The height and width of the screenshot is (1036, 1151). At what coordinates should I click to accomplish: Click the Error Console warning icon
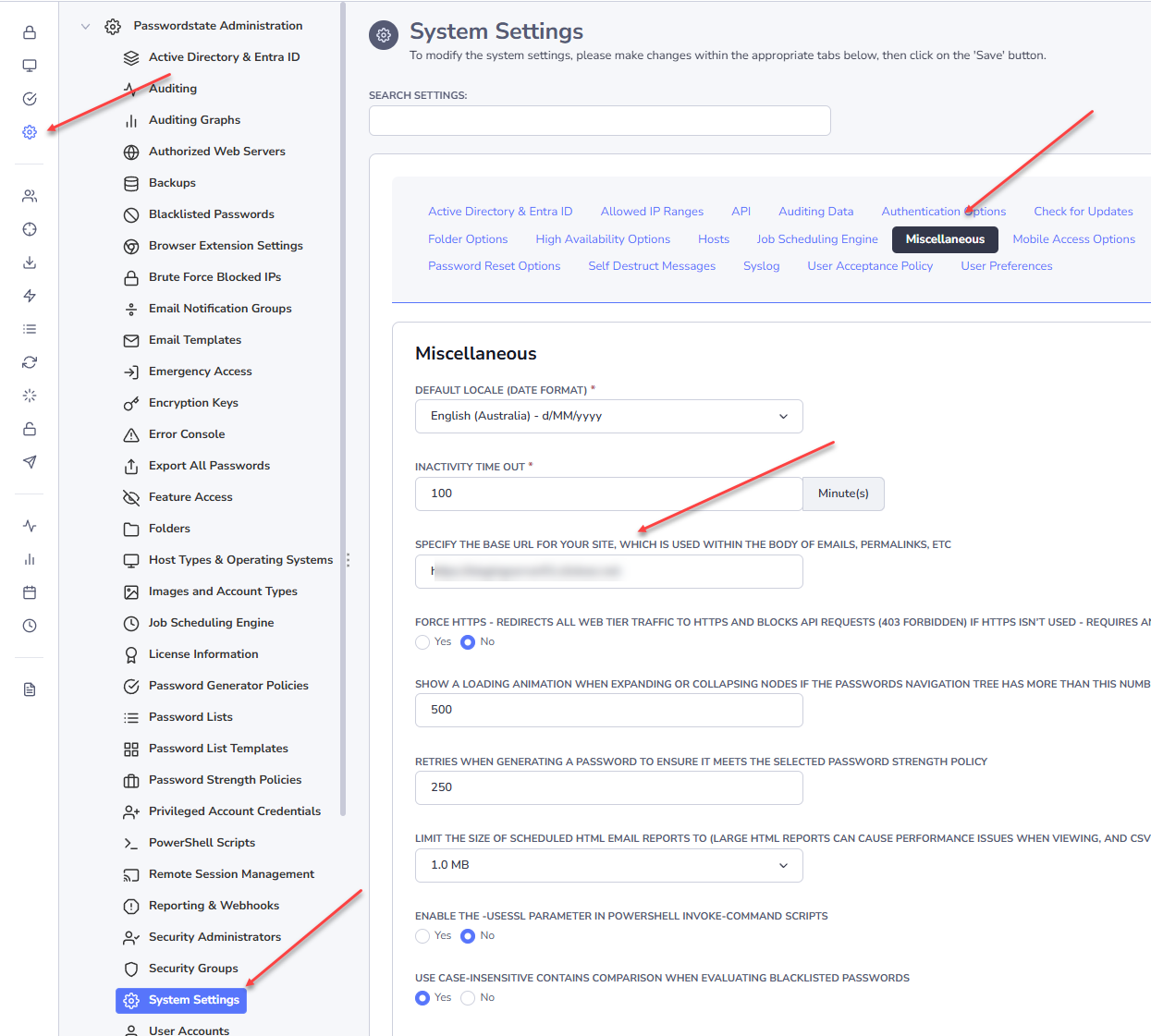pos(131,434)
